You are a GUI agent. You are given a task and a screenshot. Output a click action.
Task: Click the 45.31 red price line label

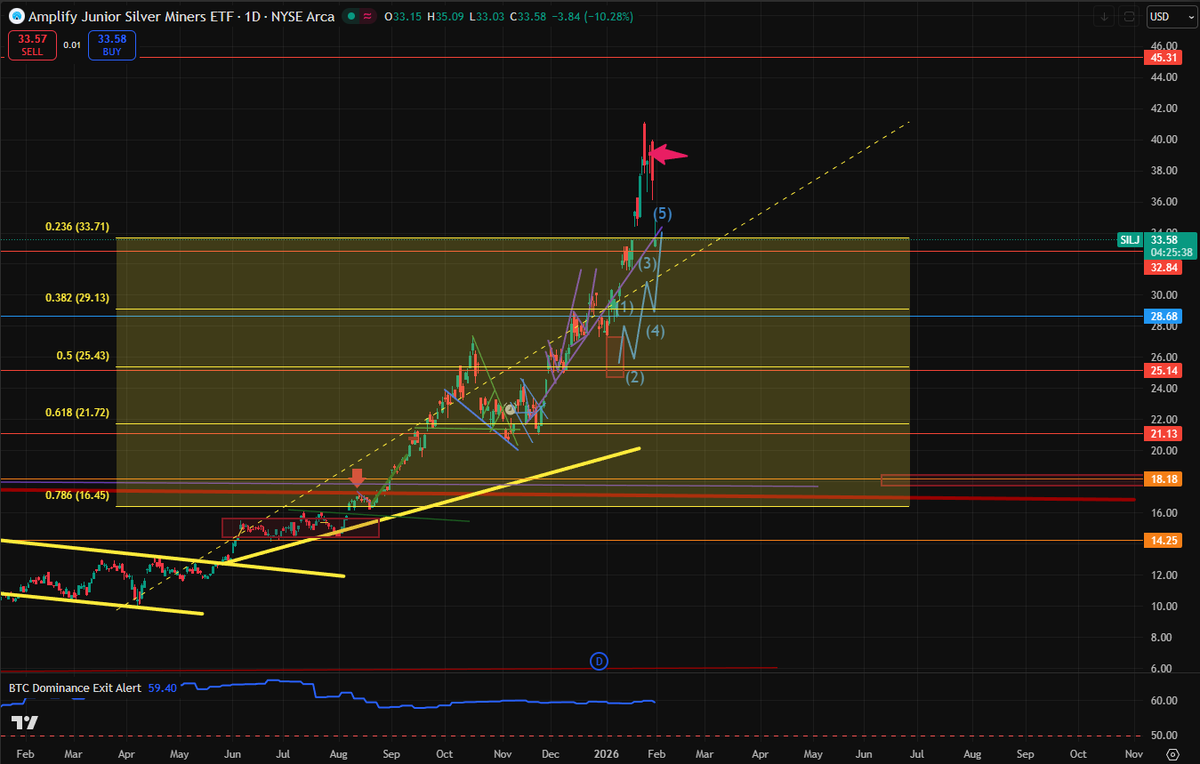tap(1163, 58)
